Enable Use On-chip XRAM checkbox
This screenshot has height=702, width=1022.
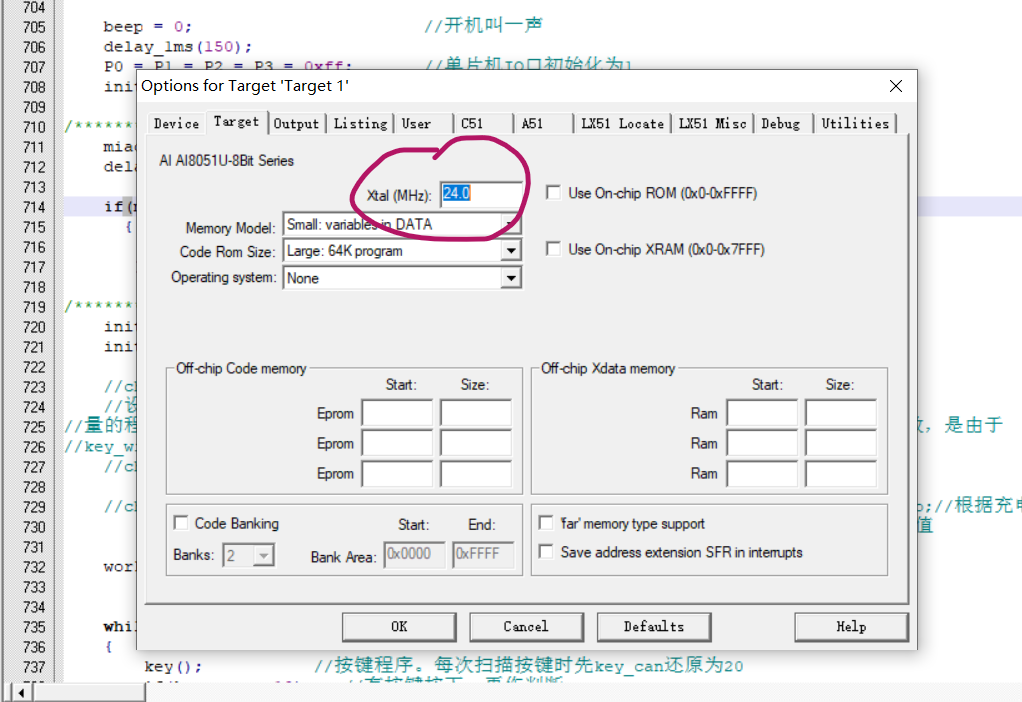point(553,249)
